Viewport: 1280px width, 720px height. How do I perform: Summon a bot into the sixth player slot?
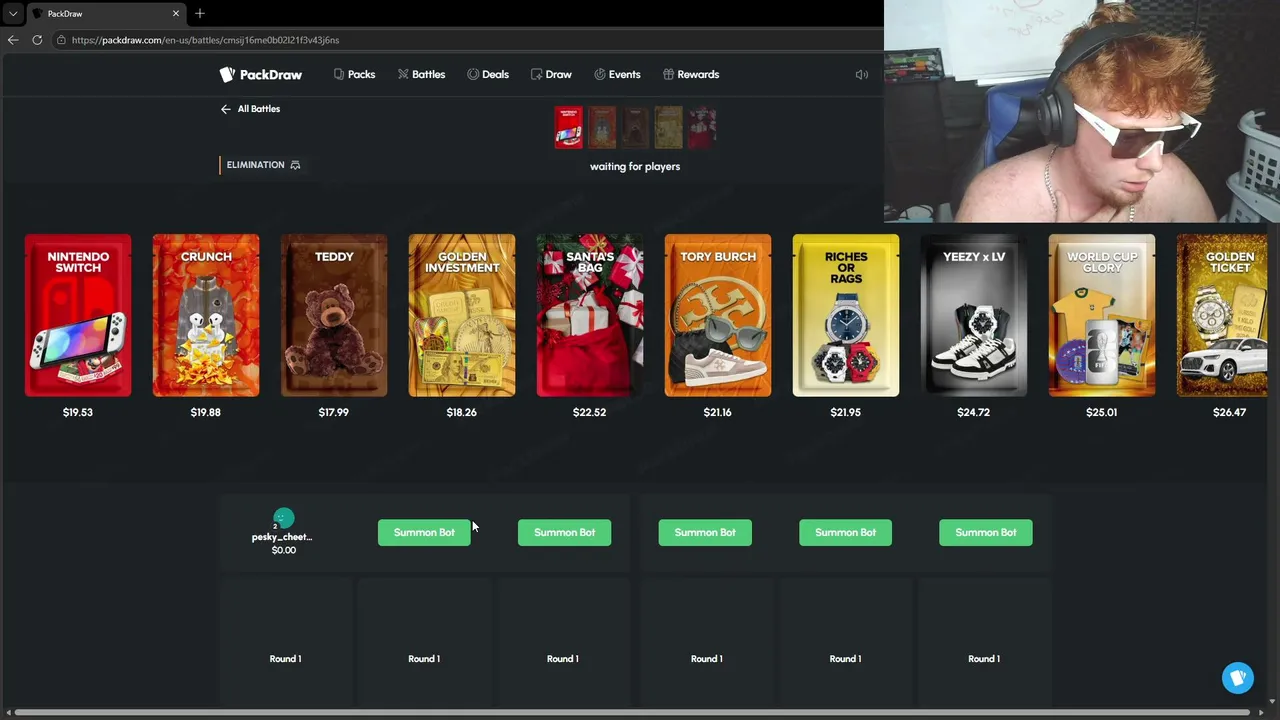coord(986,532)
